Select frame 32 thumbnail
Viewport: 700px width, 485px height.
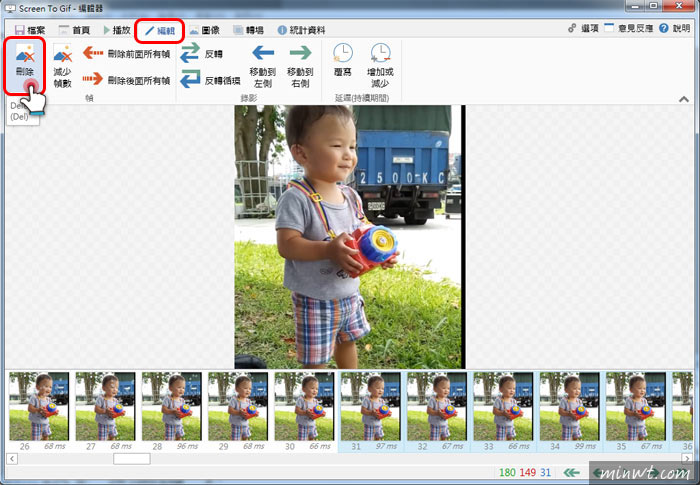437,411
